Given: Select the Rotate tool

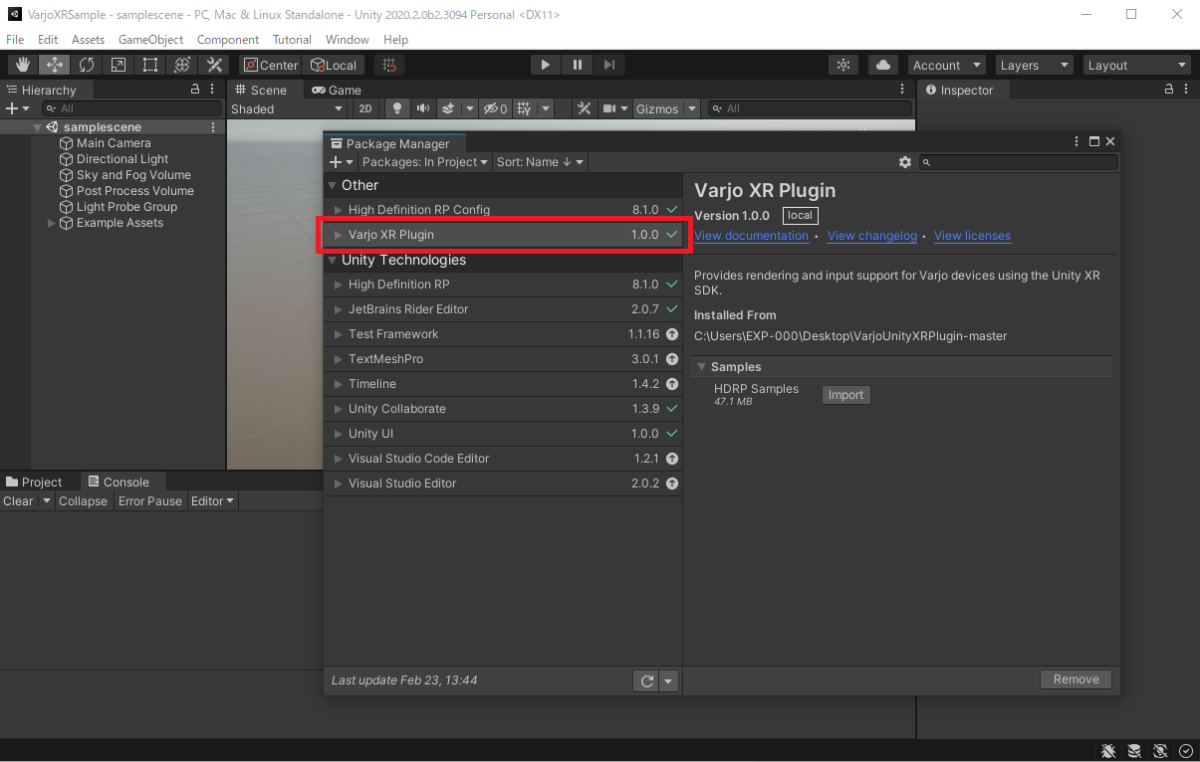Looking at the screenshot, I should pyautogui.click(x=87, y=65).
